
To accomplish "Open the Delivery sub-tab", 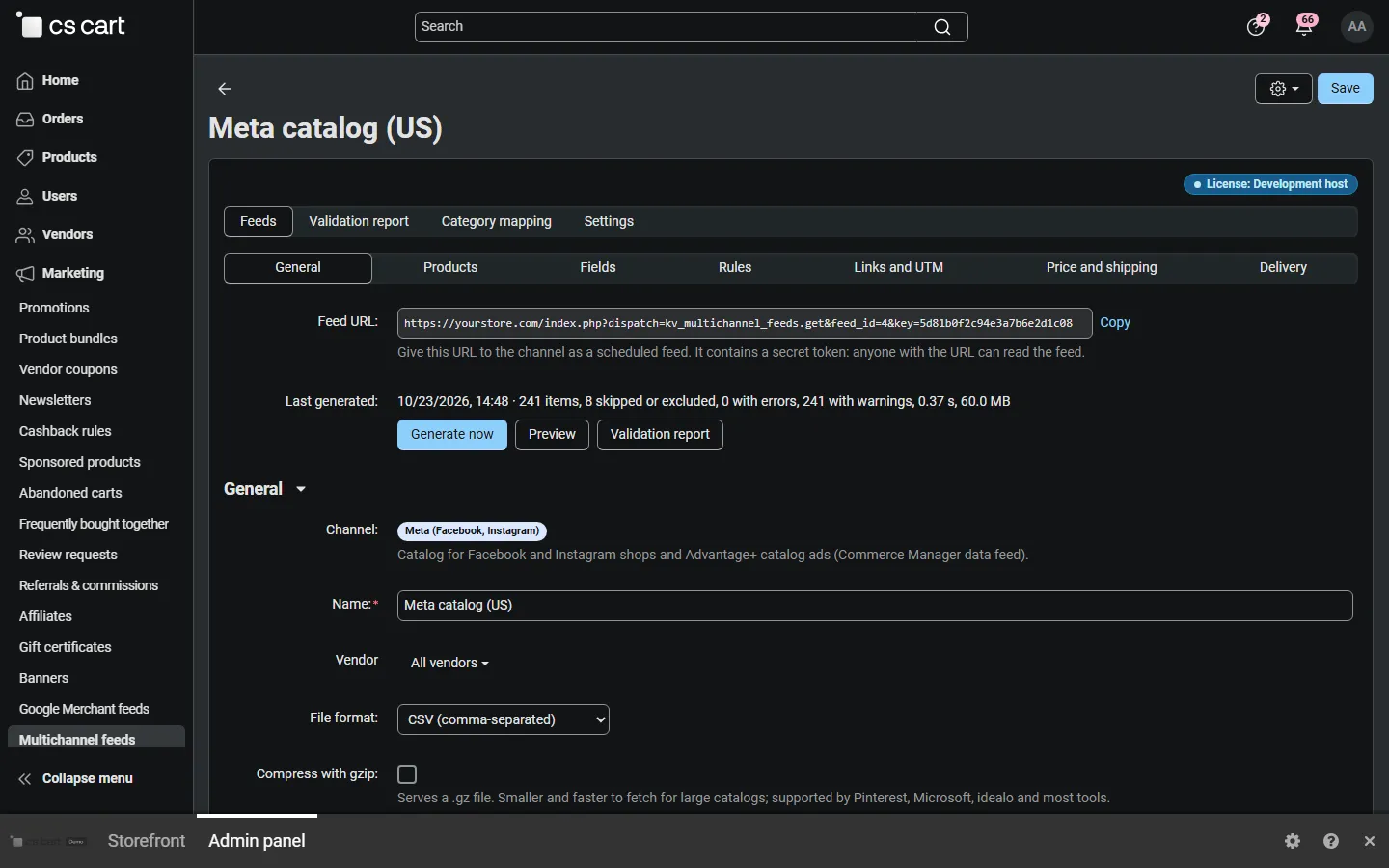I will (1283, 268).
